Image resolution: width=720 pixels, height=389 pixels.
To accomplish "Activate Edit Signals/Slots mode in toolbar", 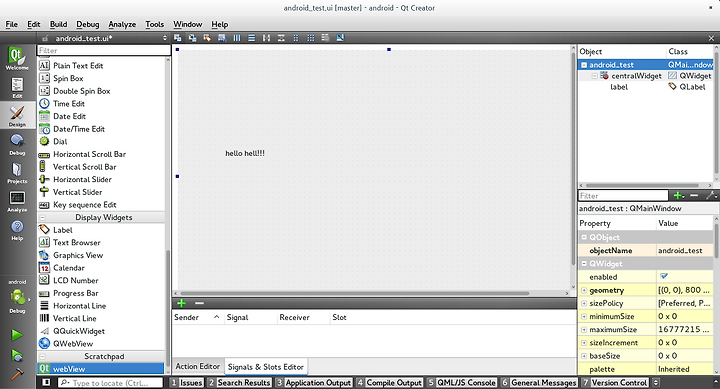I will [x=192, y=38].
